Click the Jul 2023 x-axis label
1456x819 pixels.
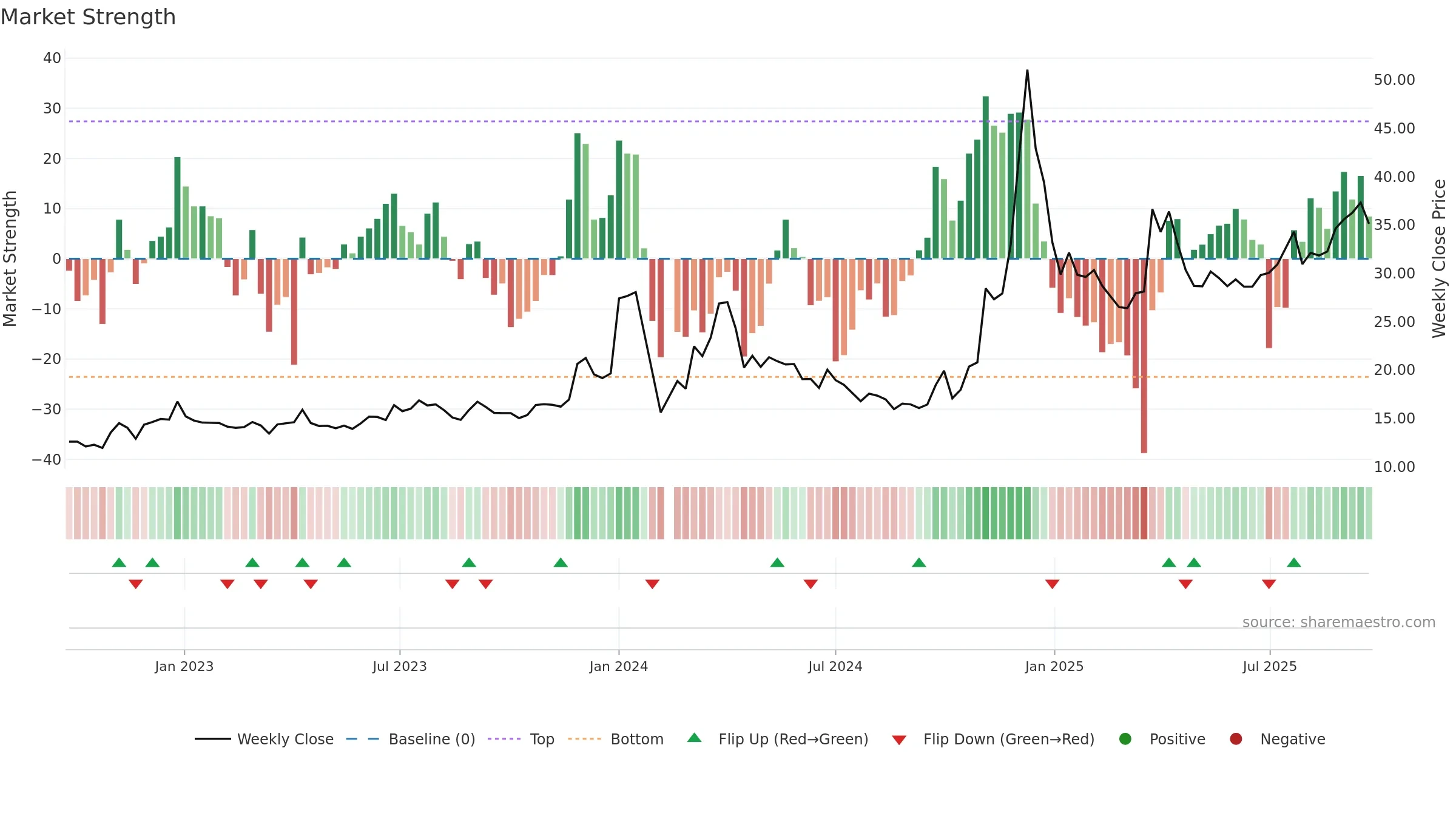pyautogui.click(x=400, y=667)
